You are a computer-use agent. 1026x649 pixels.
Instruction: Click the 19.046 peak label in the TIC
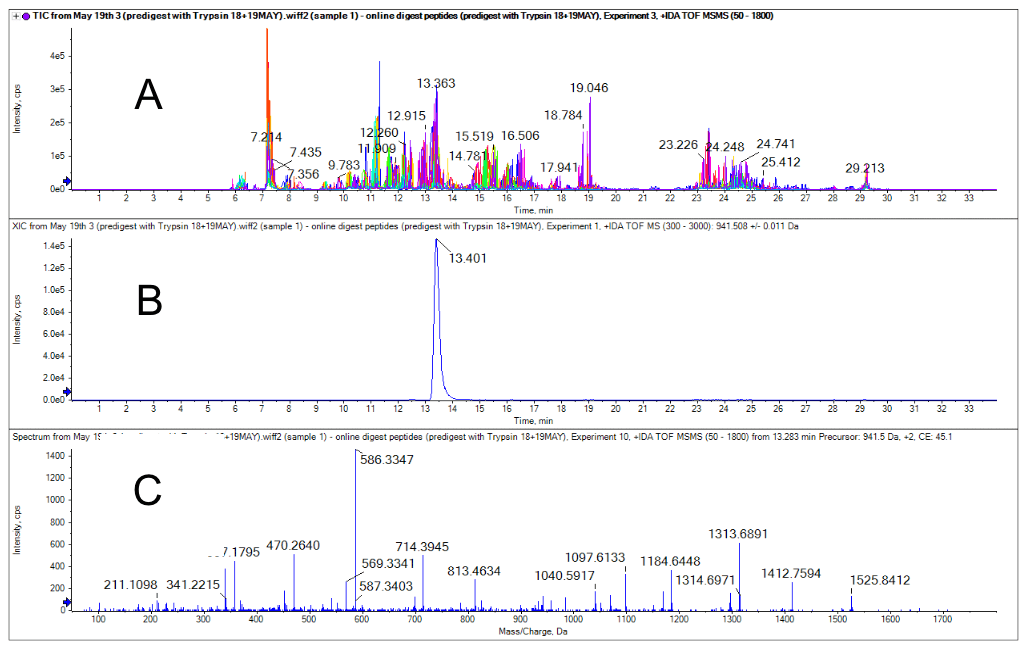589,88
